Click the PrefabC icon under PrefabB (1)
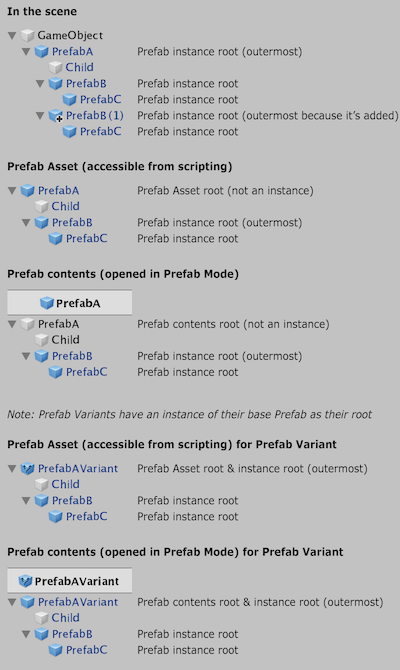 point(70,132)
